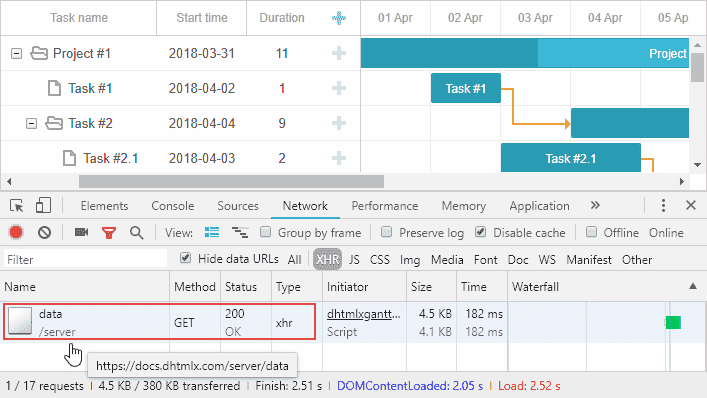Click the Project #1 progress bar in chart
This screenshot has height=398, width=707.
525,53
